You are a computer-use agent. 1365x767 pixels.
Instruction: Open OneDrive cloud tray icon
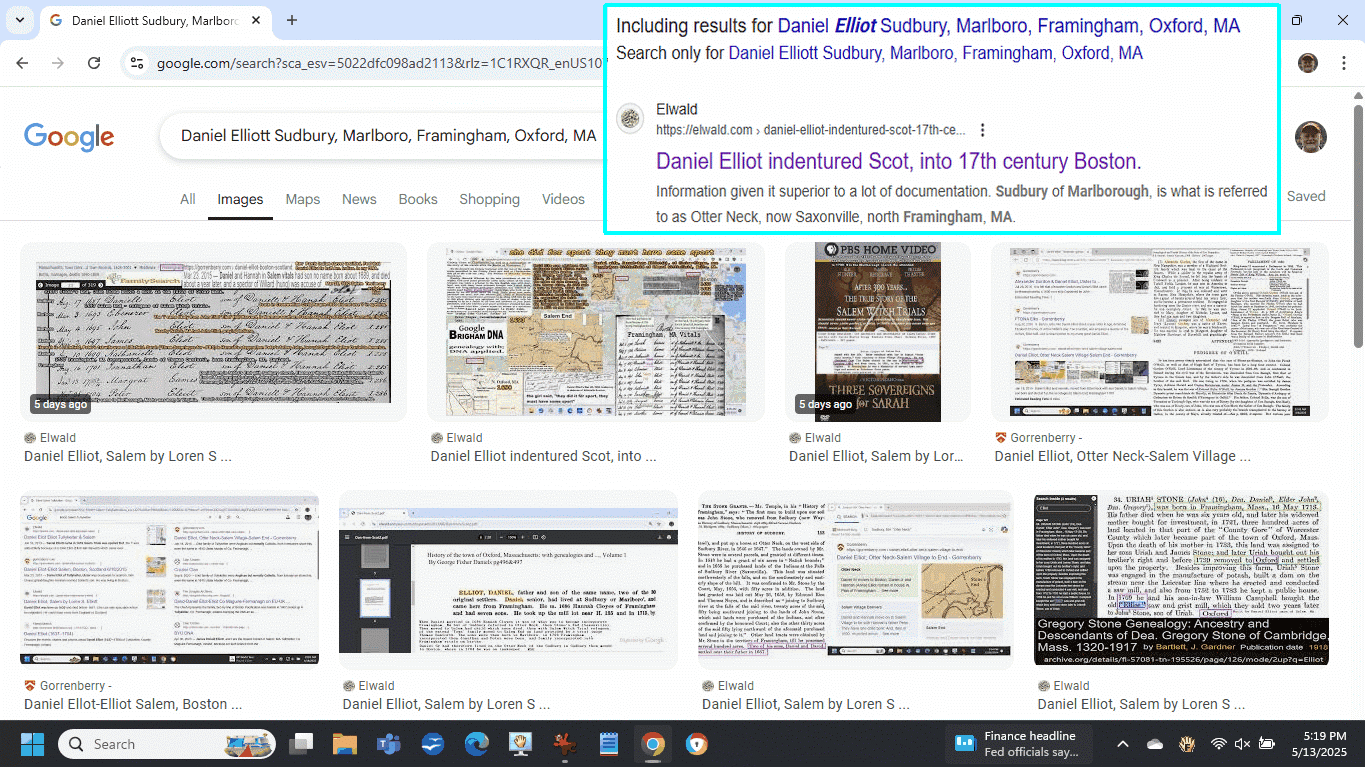click(1155, 744)
